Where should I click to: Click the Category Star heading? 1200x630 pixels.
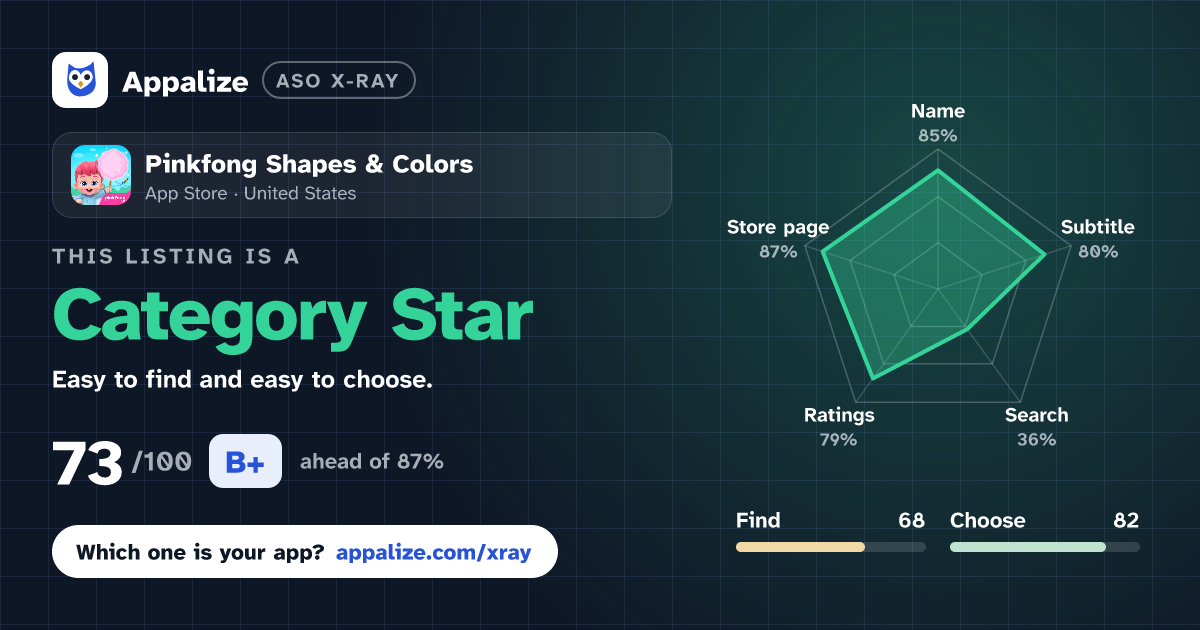292,316
